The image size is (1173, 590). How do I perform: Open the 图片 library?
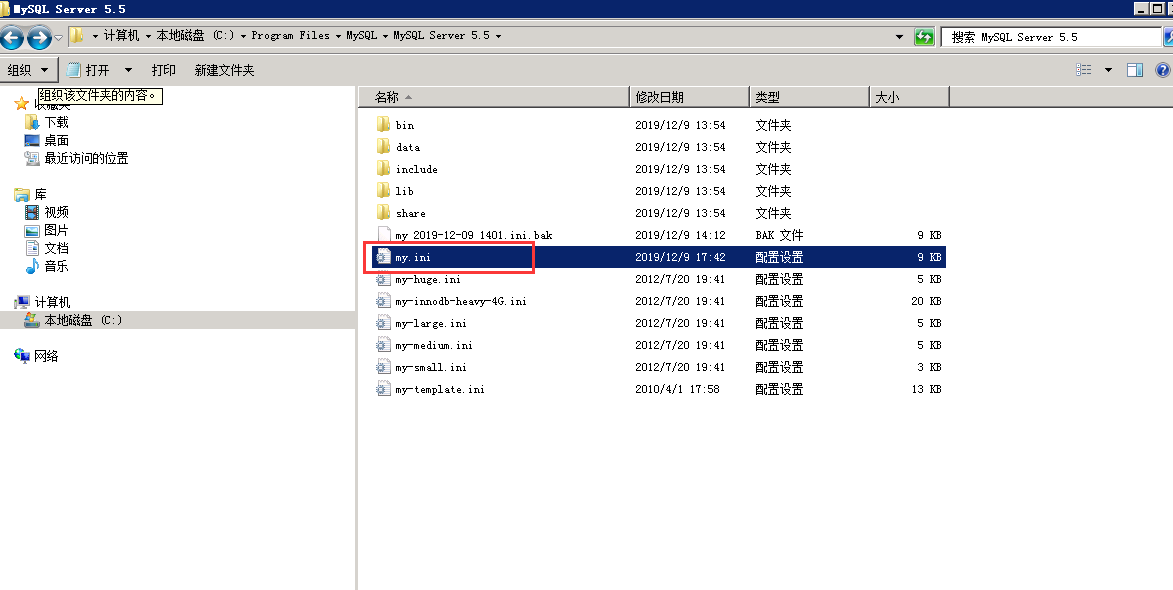pyautogui.click(x=56, y=230)
